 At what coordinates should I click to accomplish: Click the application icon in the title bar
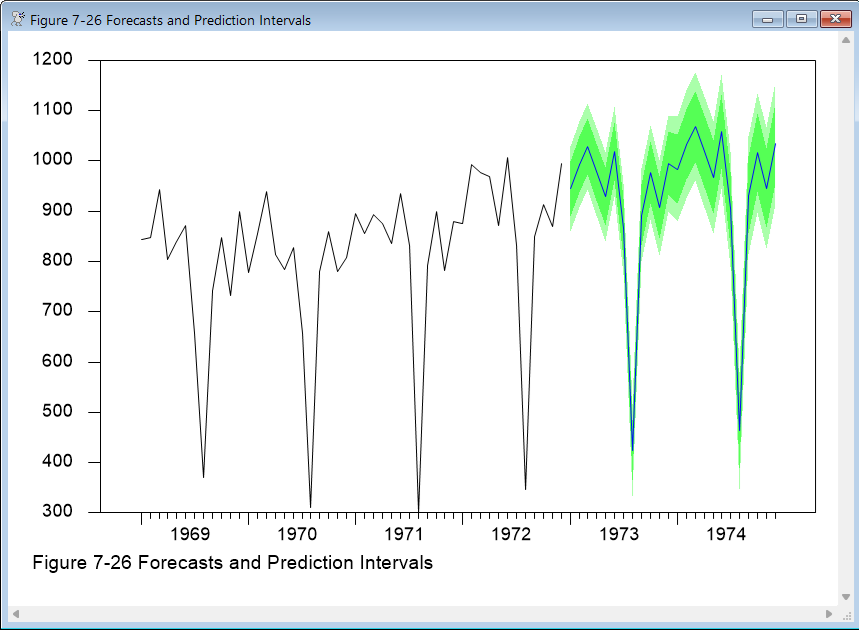(17, 20)
